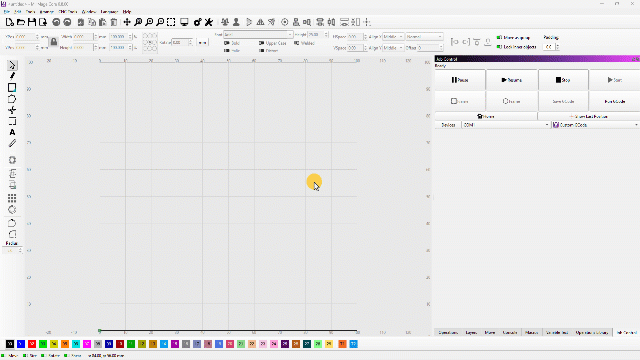Open the Arrange menu
The height and width of the screenshot is (360, 640).
tap(47, 12)
